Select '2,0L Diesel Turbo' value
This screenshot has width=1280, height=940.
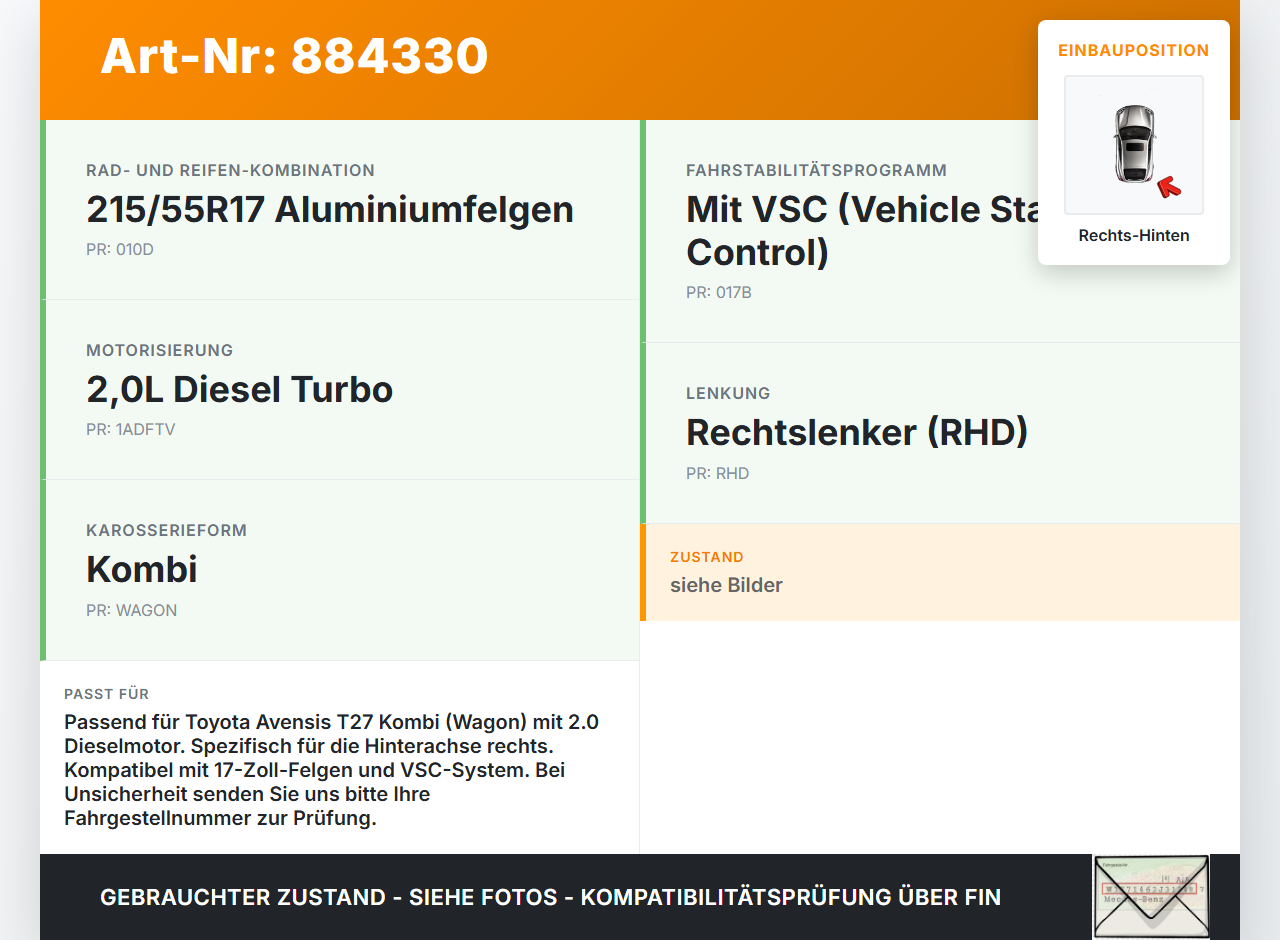[x=240, y=389]
